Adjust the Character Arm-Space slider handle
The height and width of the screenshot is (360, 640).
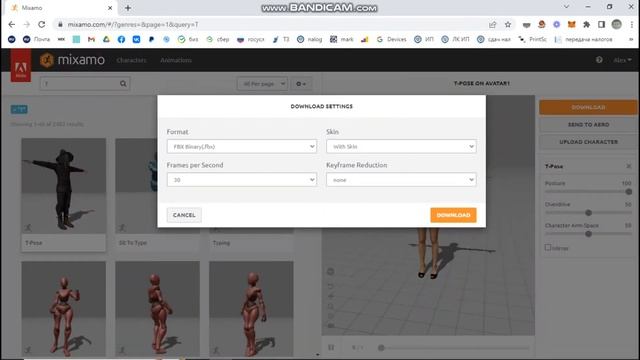[588, 234]
